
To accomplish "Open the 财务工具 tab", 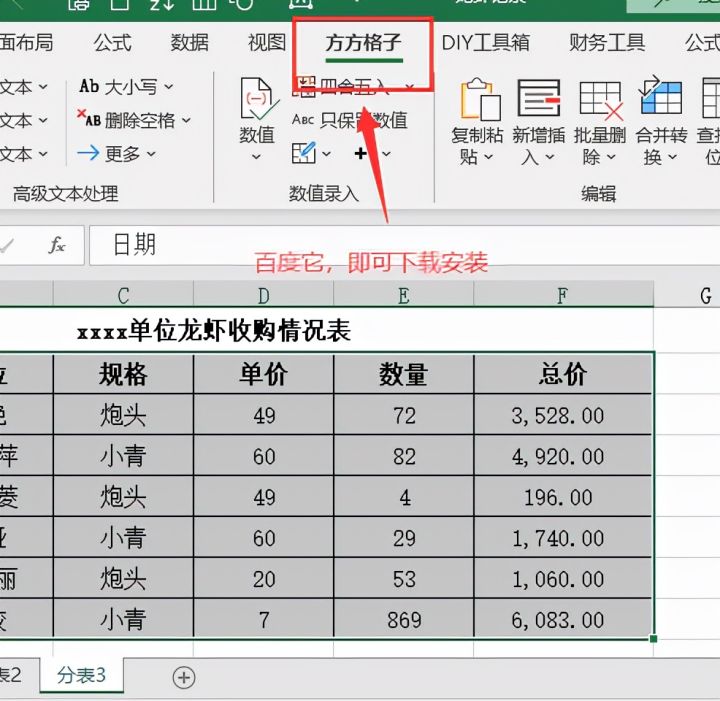I will (x=607, y=43).
